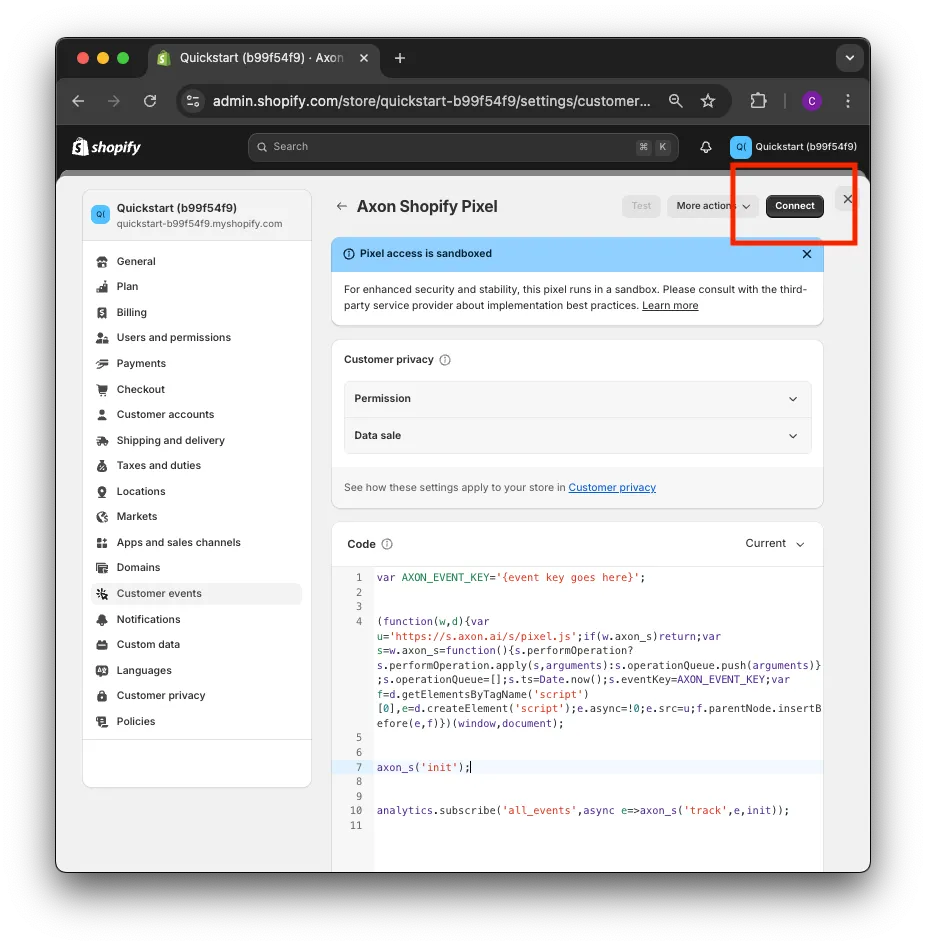Click code line 7 axon_s('init')

pos(423,767)
